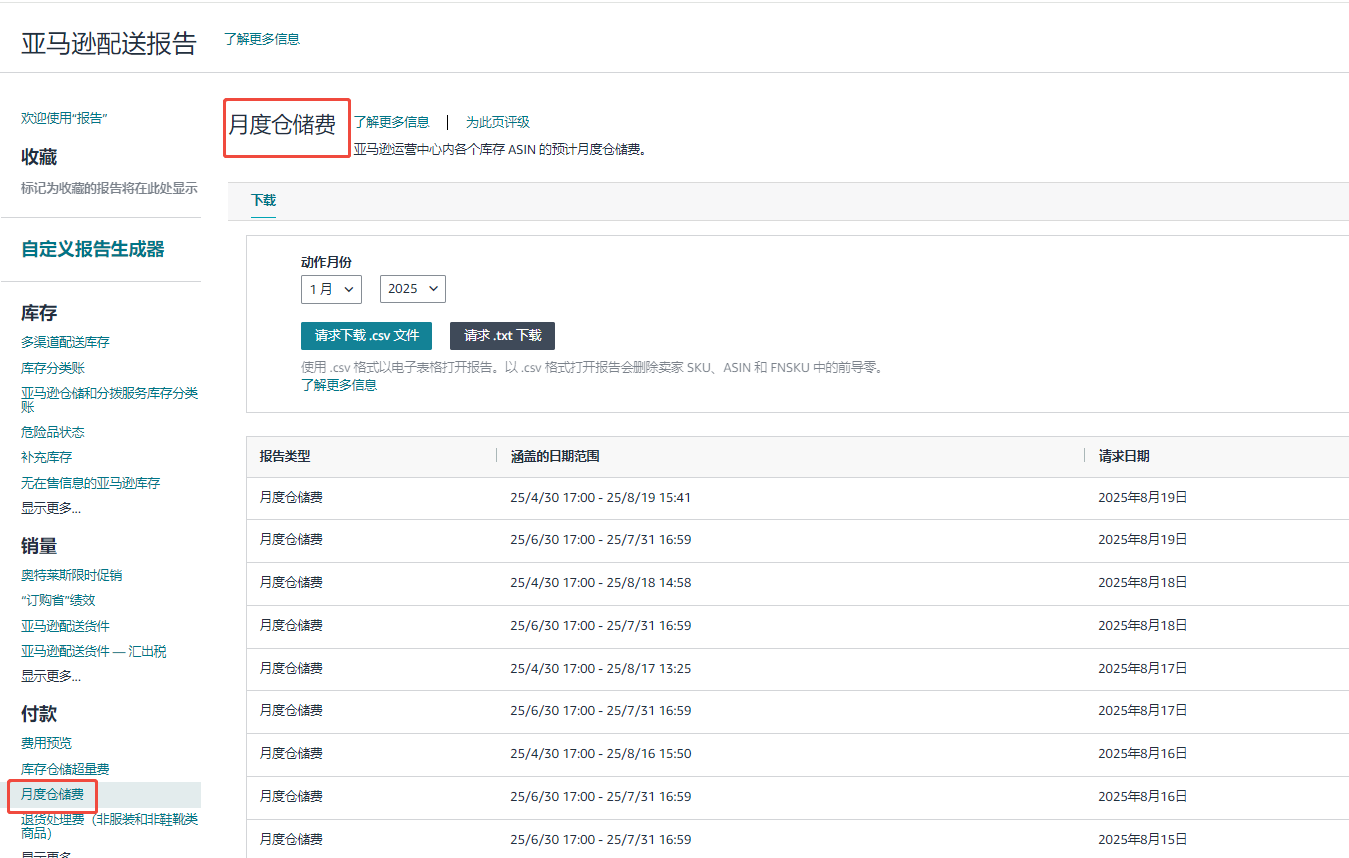Switch to the 下载 tab
Image resolution: width=1349 pixels, height=858 pixels.
[x=263, y=200]
